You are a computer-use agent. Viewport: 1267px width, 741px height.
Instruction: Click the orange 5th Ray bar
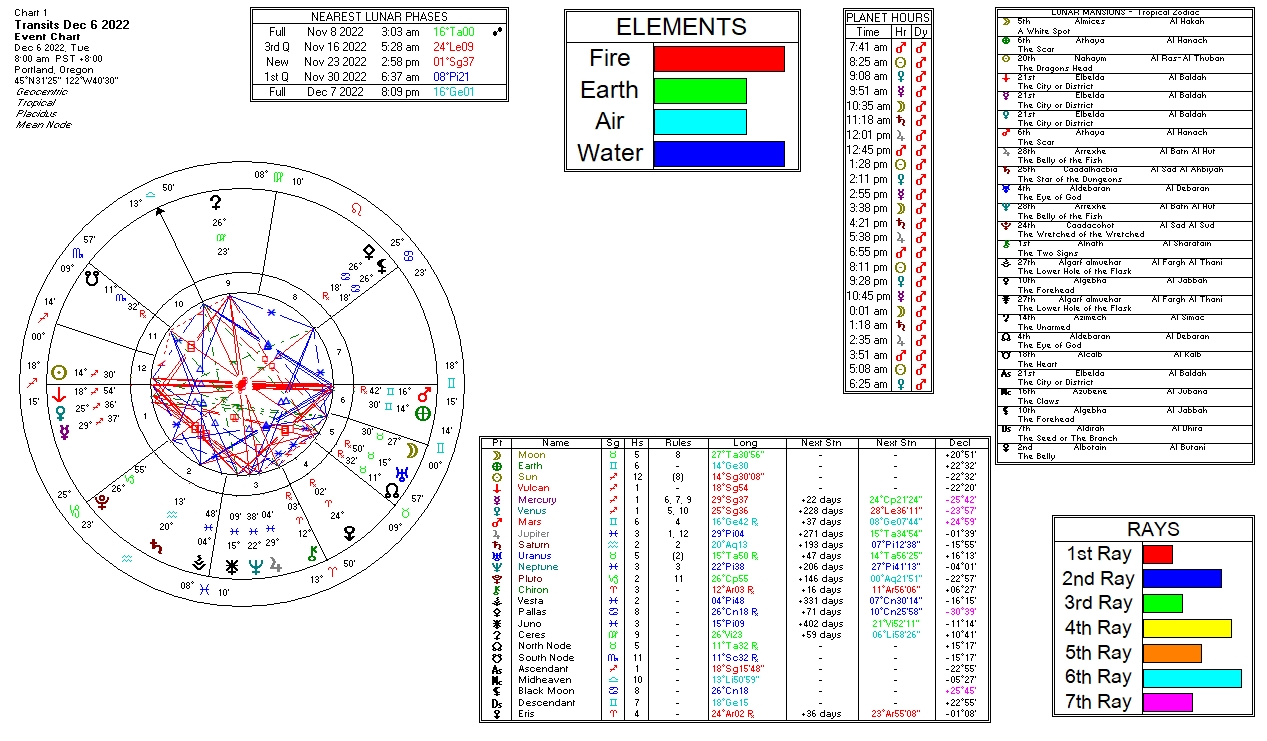[1172, 653]
